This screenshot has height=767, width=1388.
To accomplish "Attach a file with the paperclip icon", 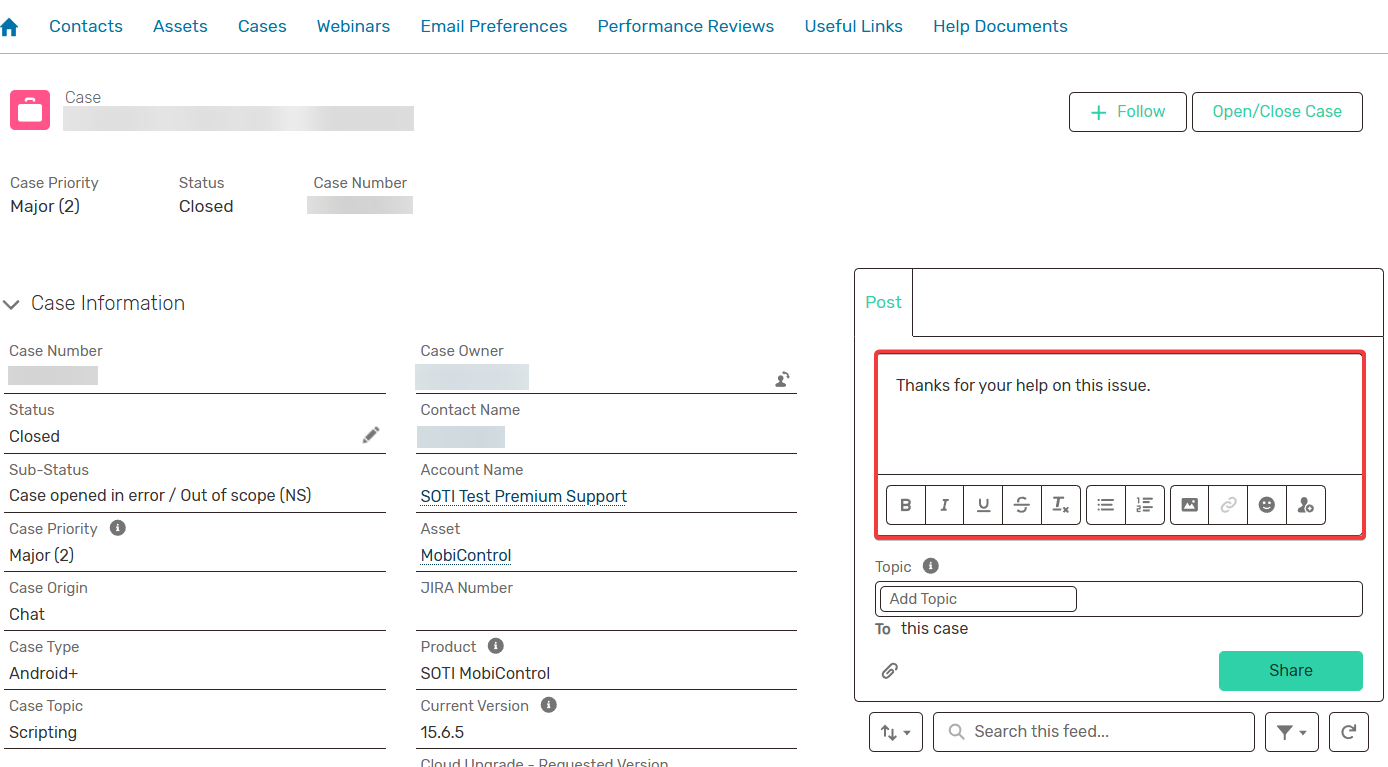I will click(890, 670).
